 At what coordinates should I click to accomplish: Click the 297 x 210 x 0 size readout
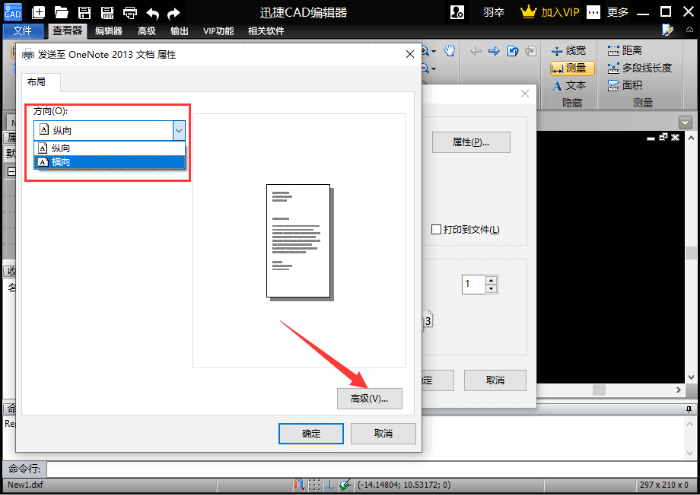tap(664, 485)
